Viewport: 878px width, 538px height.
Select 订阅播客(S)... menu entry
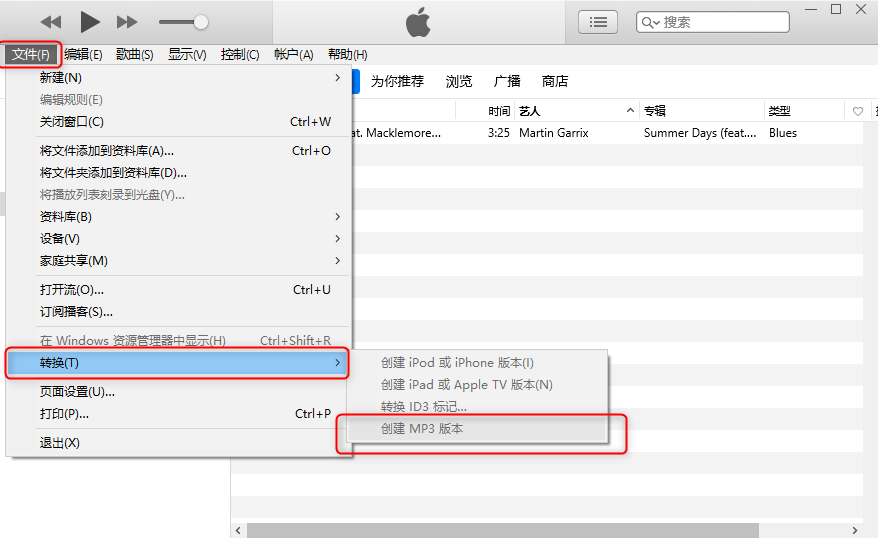(179, 312)
